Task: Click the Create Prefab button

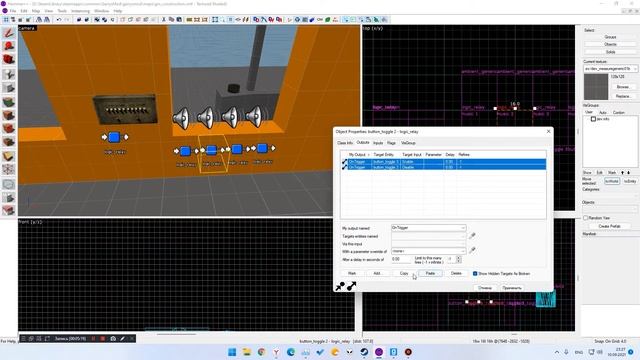Action: pyautogui.click(x=609, y=226)
